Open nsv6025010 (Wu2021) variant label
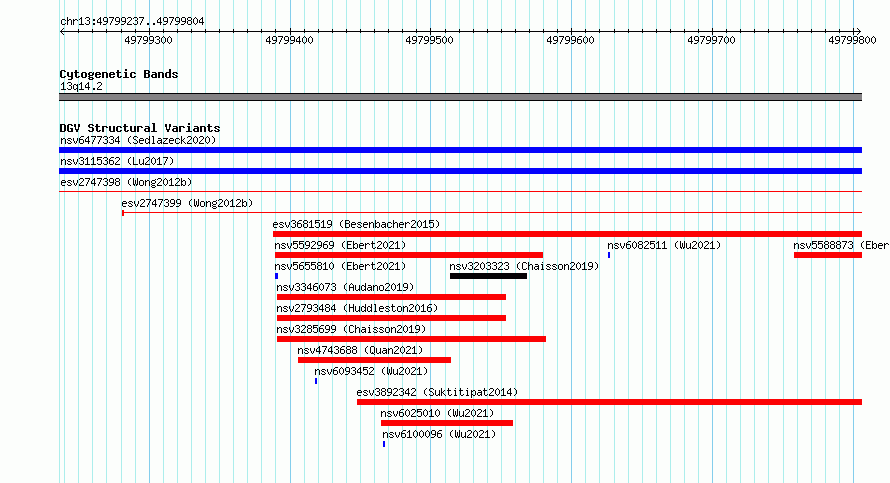The image size is (890, 483). click(437, 413)
